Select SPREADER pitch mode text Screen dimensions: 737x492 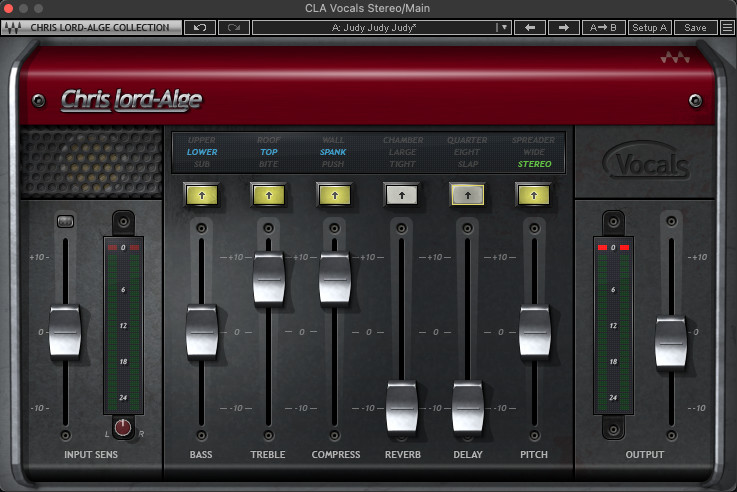(533, 140)
